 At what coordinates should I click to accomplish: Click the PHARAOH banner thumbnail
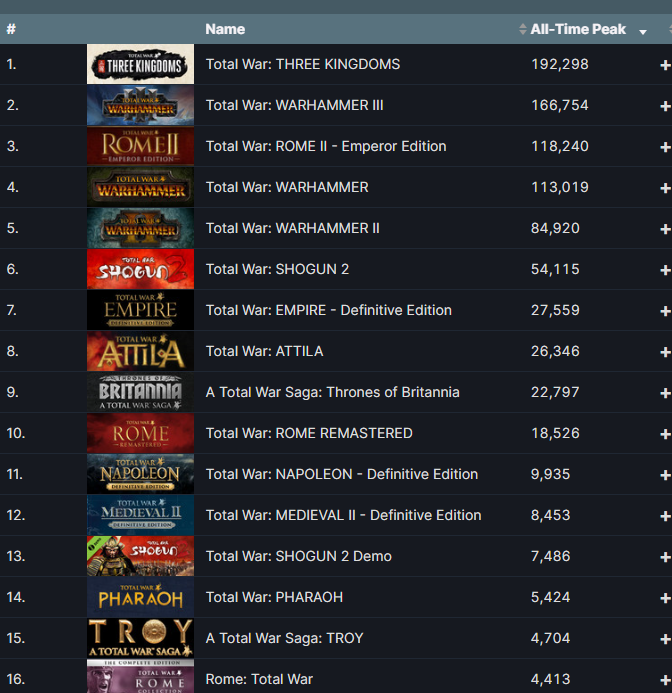click(x=141, y=597)
